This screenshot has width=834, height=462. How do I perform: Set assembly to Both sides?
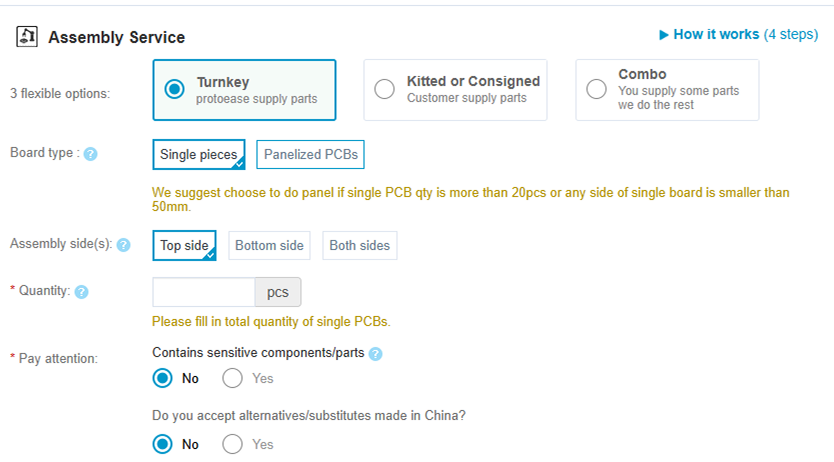coord(359,245)
